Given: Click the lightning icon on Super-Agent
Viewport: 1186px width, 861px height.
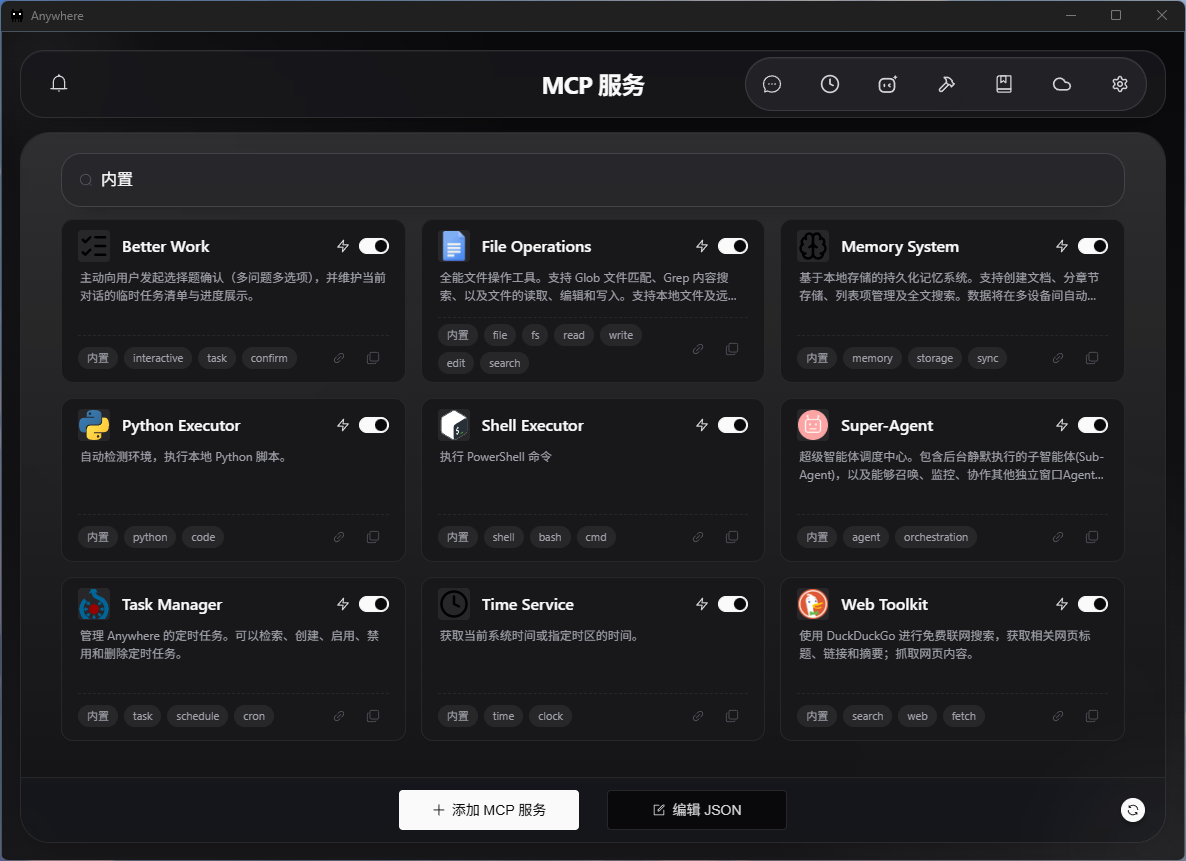Looking at the screenshot, I should point(1062,425).
